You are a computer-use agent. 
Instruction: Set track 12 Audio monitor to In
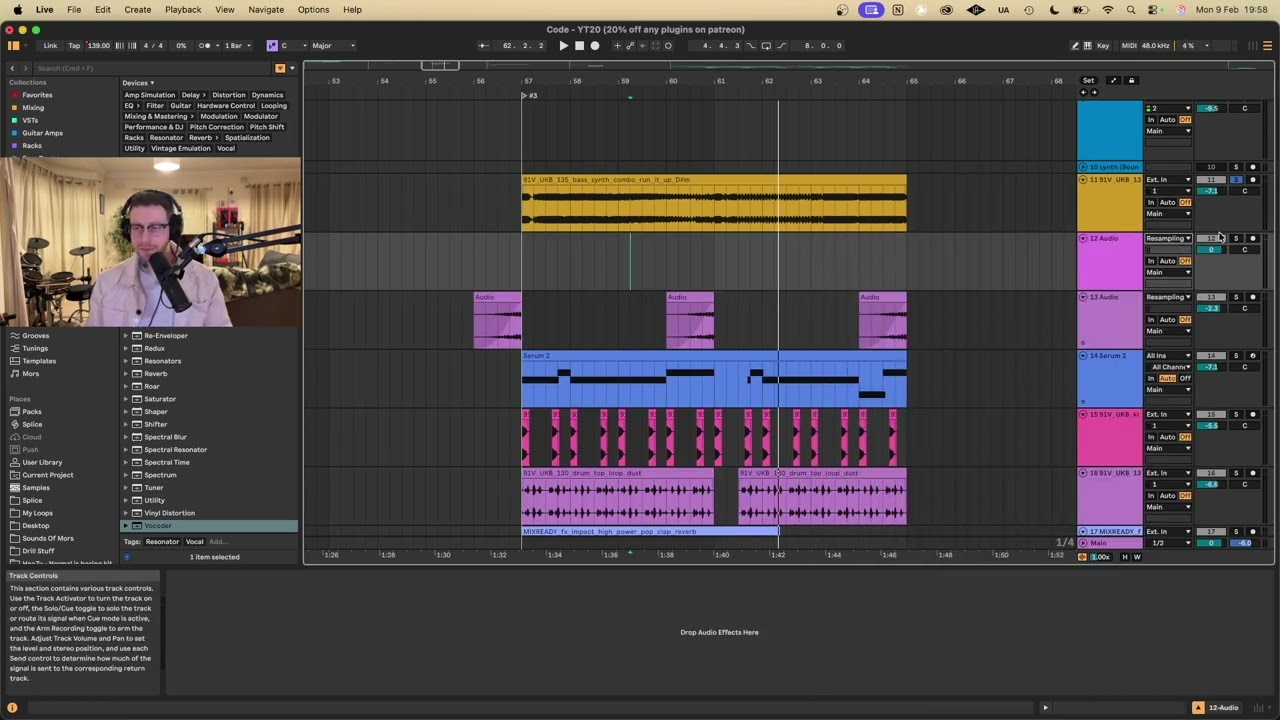[1151, 261]
